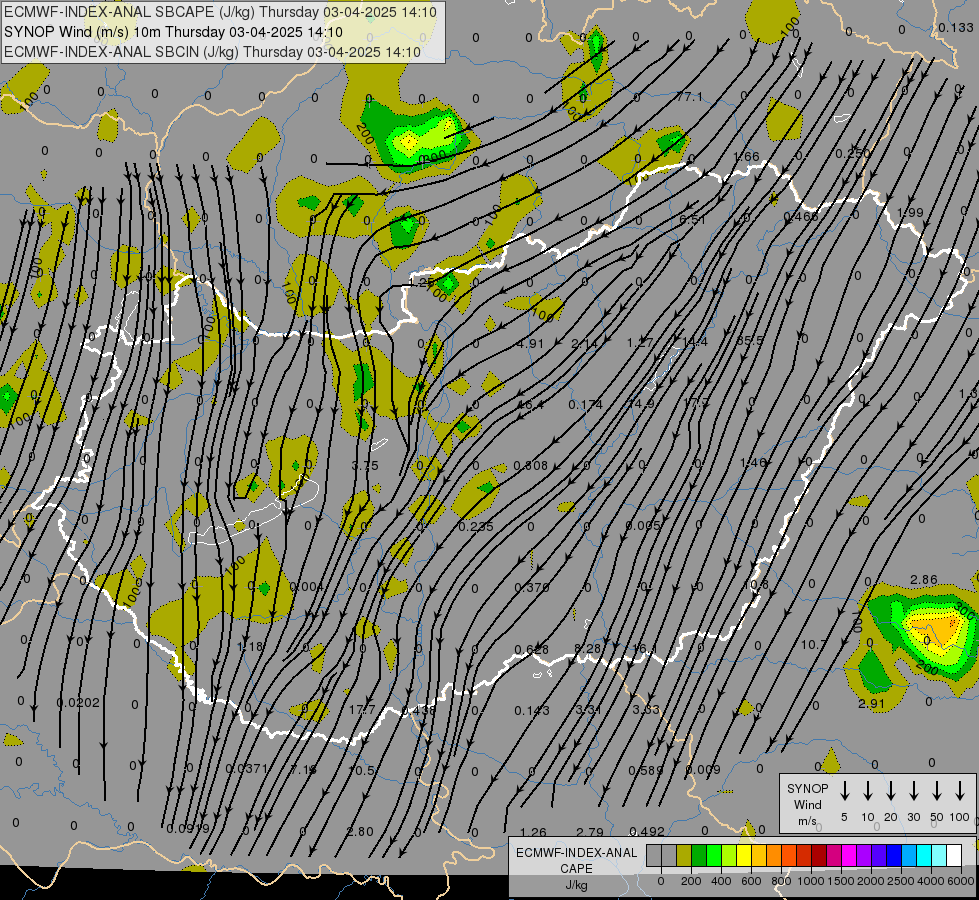Pick the pure yellow swatch in the CAPE colorbar
This screenshot has height=900, width=979.
744,856
